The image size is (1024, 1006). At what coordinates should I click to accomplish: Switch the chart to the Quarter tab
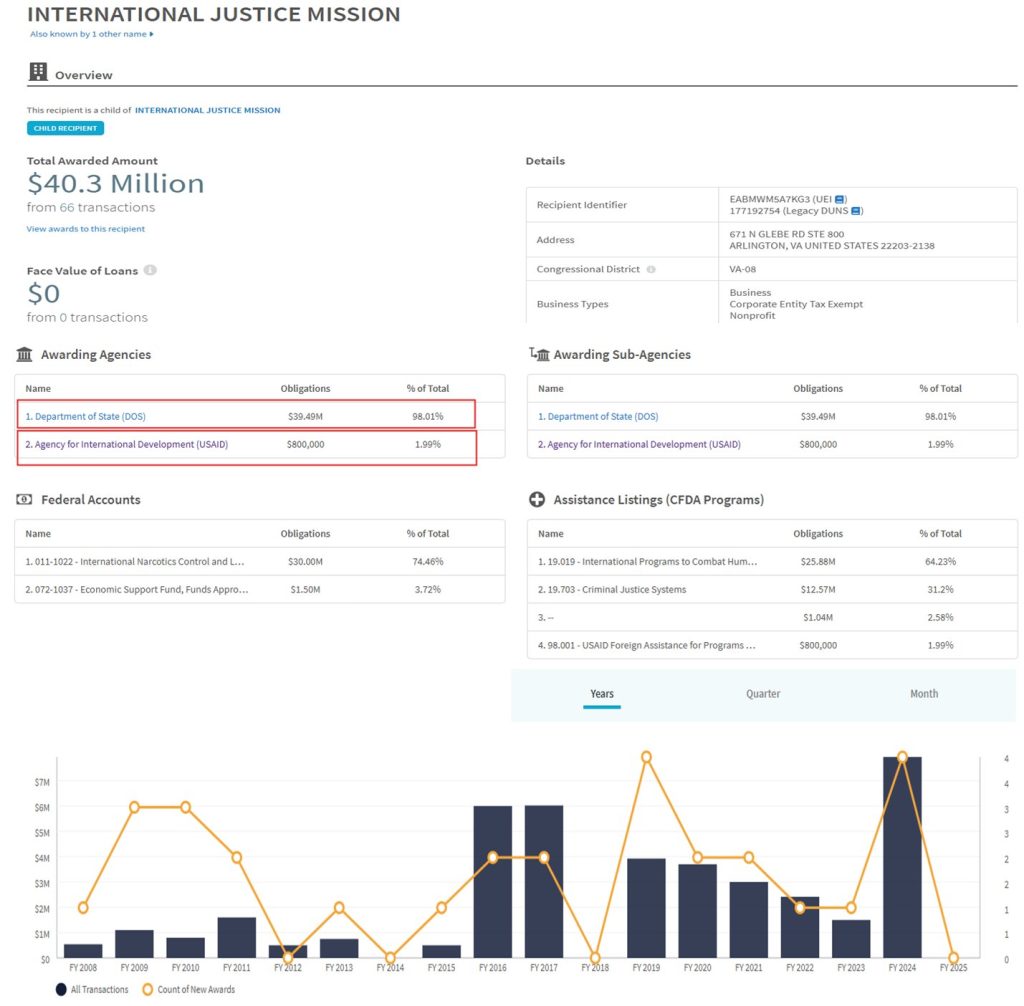click(762, 694)
